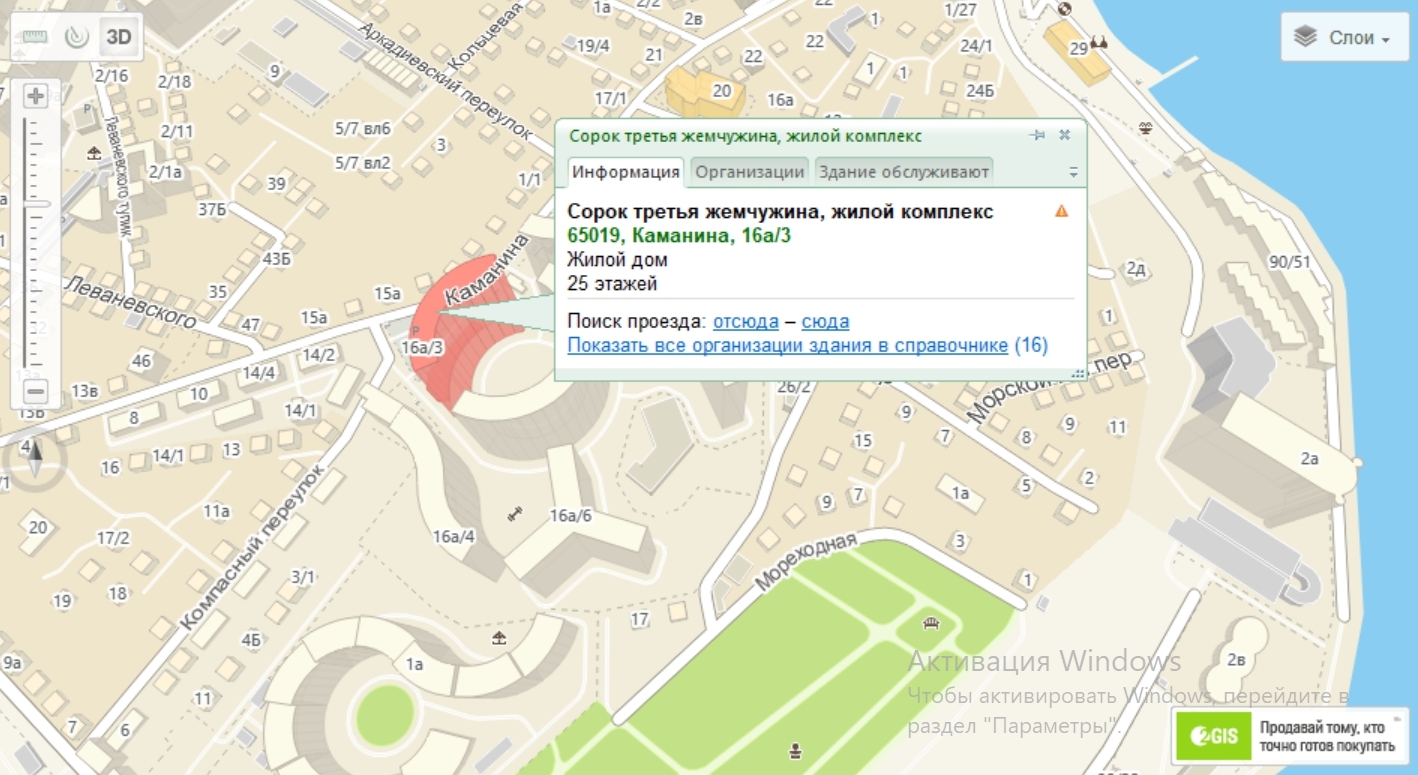This screenshot has width=1418, height=775.
Task: Expand the popup tabs overflow menu
Action: tap(1073, 172)
